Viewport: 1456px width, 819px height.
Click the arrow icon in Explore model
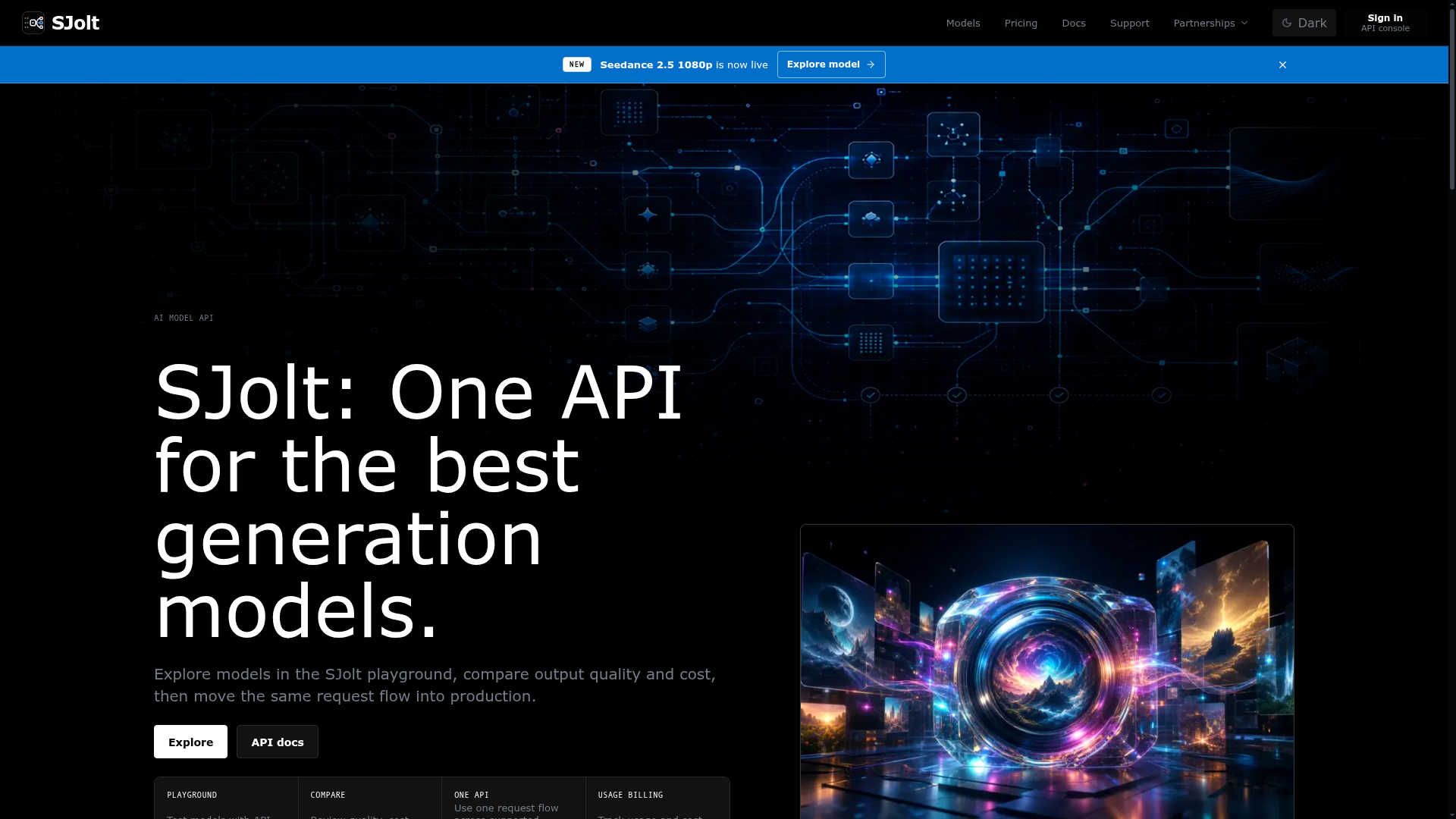871,64
